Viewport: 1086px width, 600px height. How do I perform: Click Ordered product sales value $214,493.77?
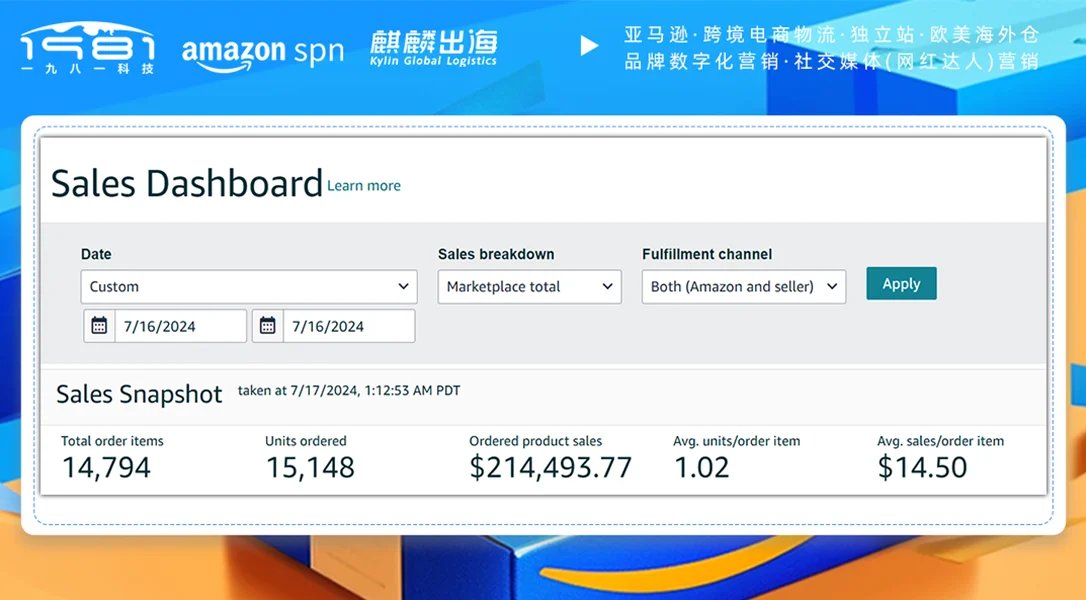pyautogui.click(x=551, y=468)
